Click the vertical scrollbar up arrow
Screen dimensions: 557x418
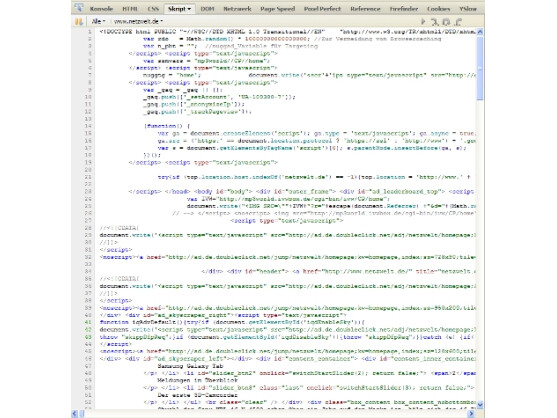480,32
